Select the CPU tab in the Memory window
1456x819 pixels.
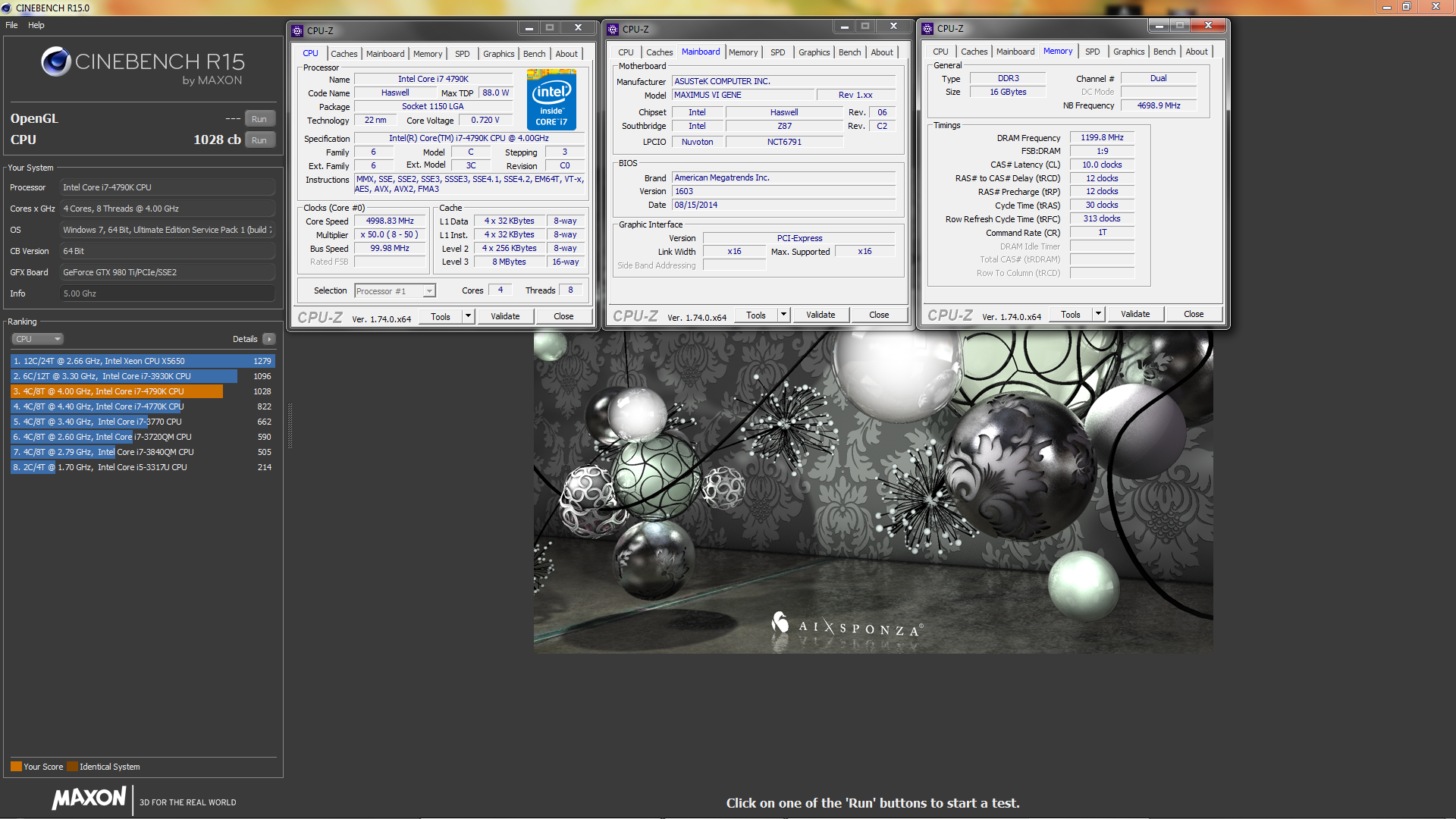940,52
